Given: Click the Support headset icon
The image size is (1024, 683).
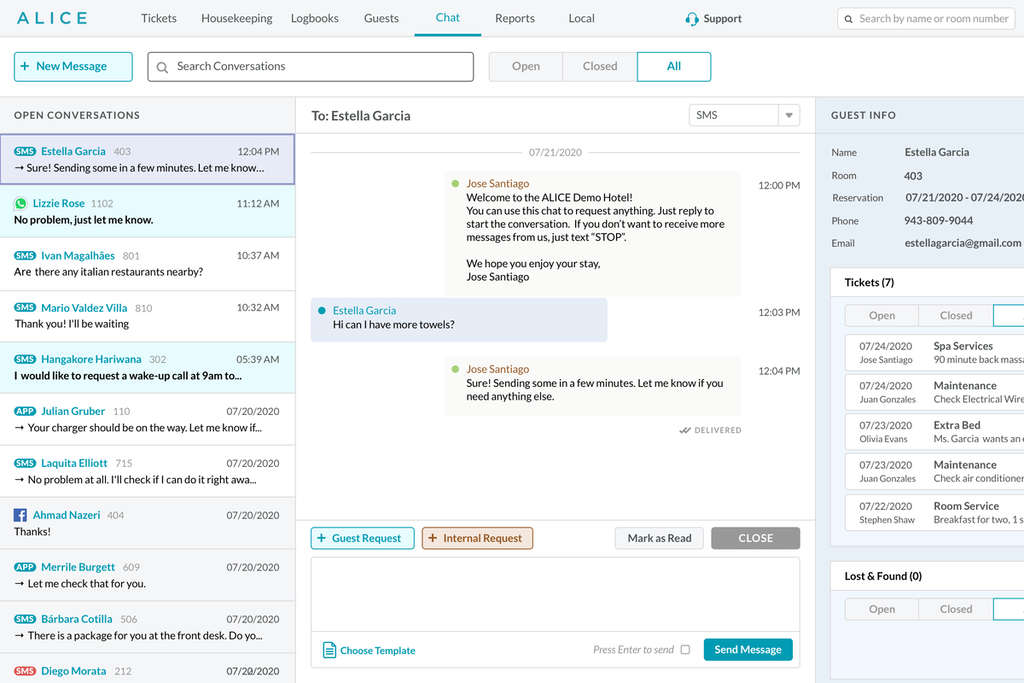Looking at the screenshot, I should point(691,19).
